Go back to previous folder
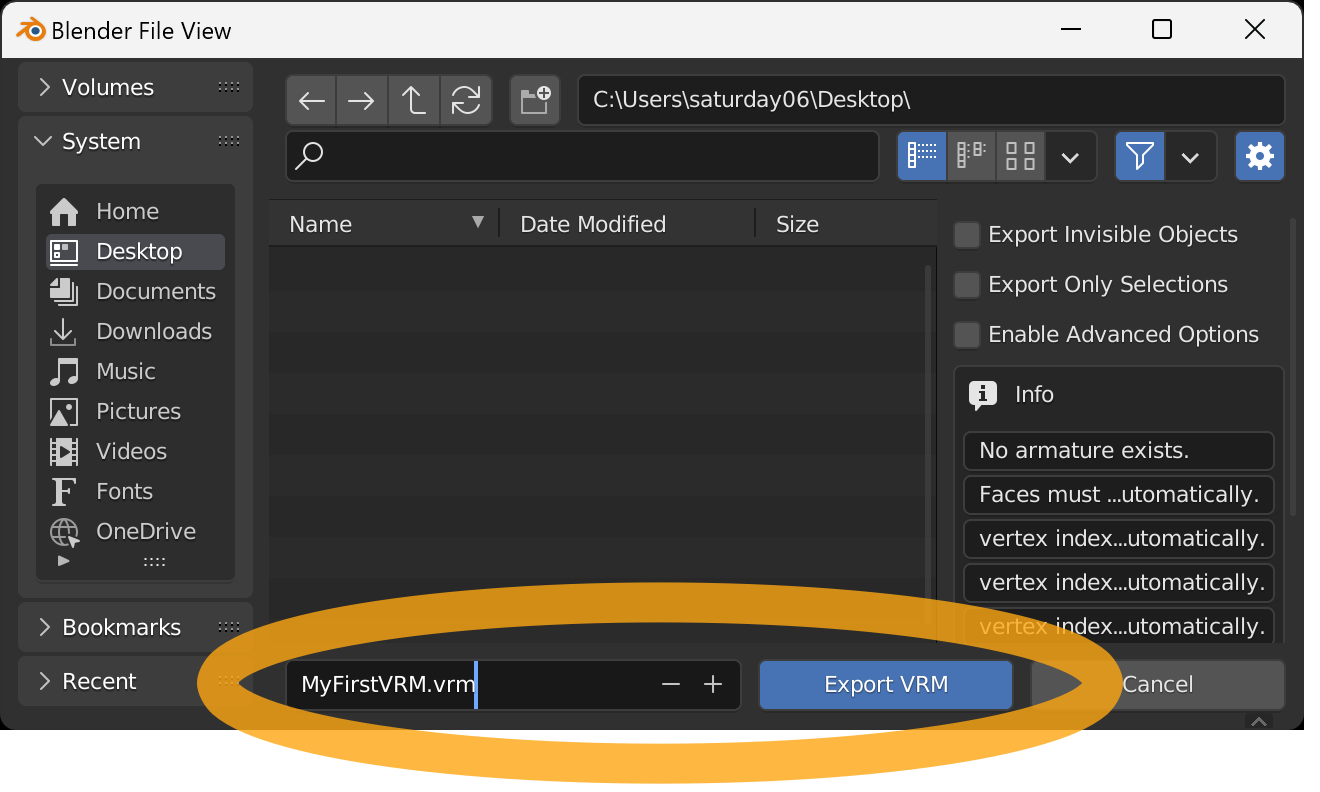 click(x=312, y=101)
